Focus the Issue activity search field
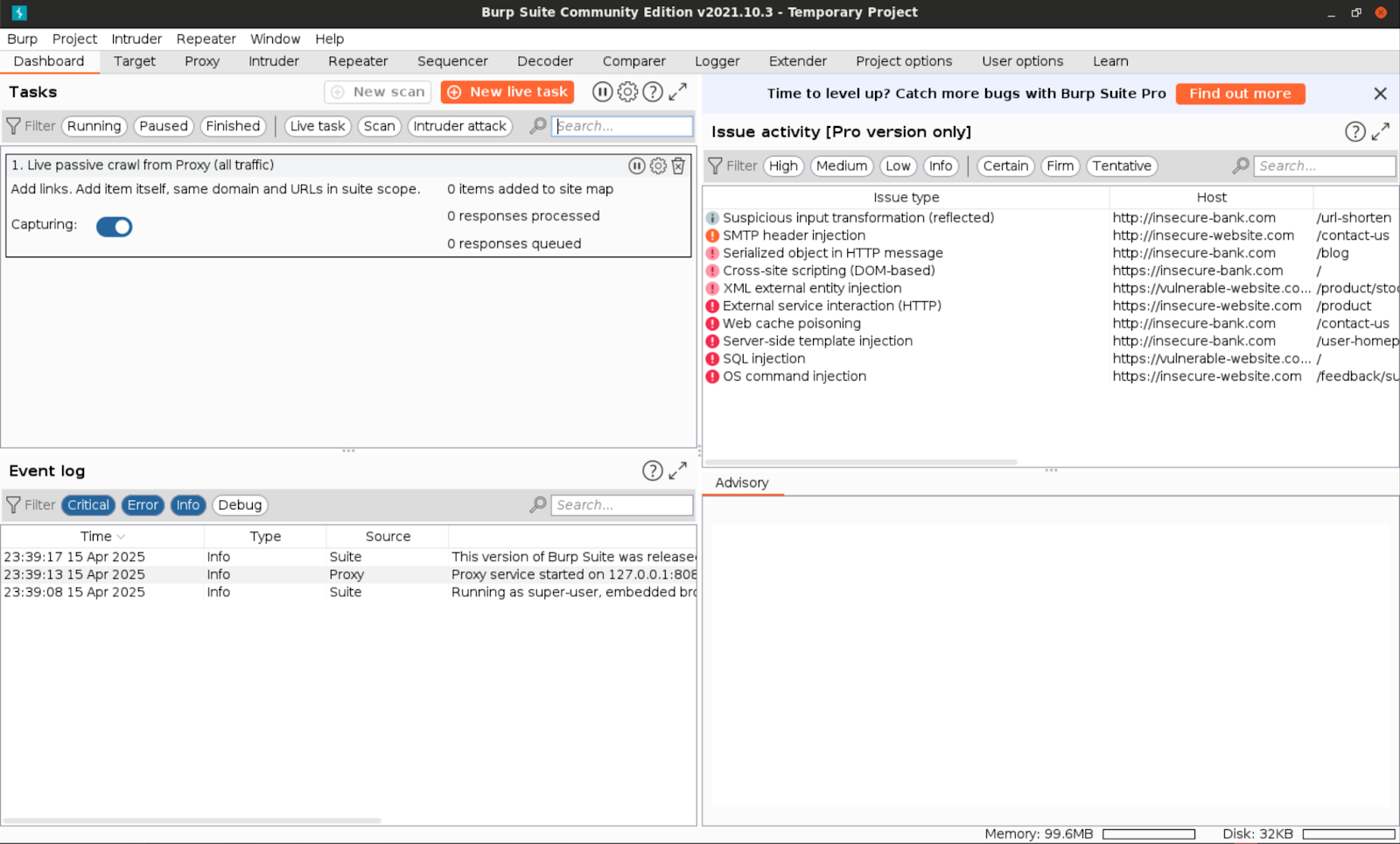This screenshot has height=844, width=1400. click(1325, 166)
